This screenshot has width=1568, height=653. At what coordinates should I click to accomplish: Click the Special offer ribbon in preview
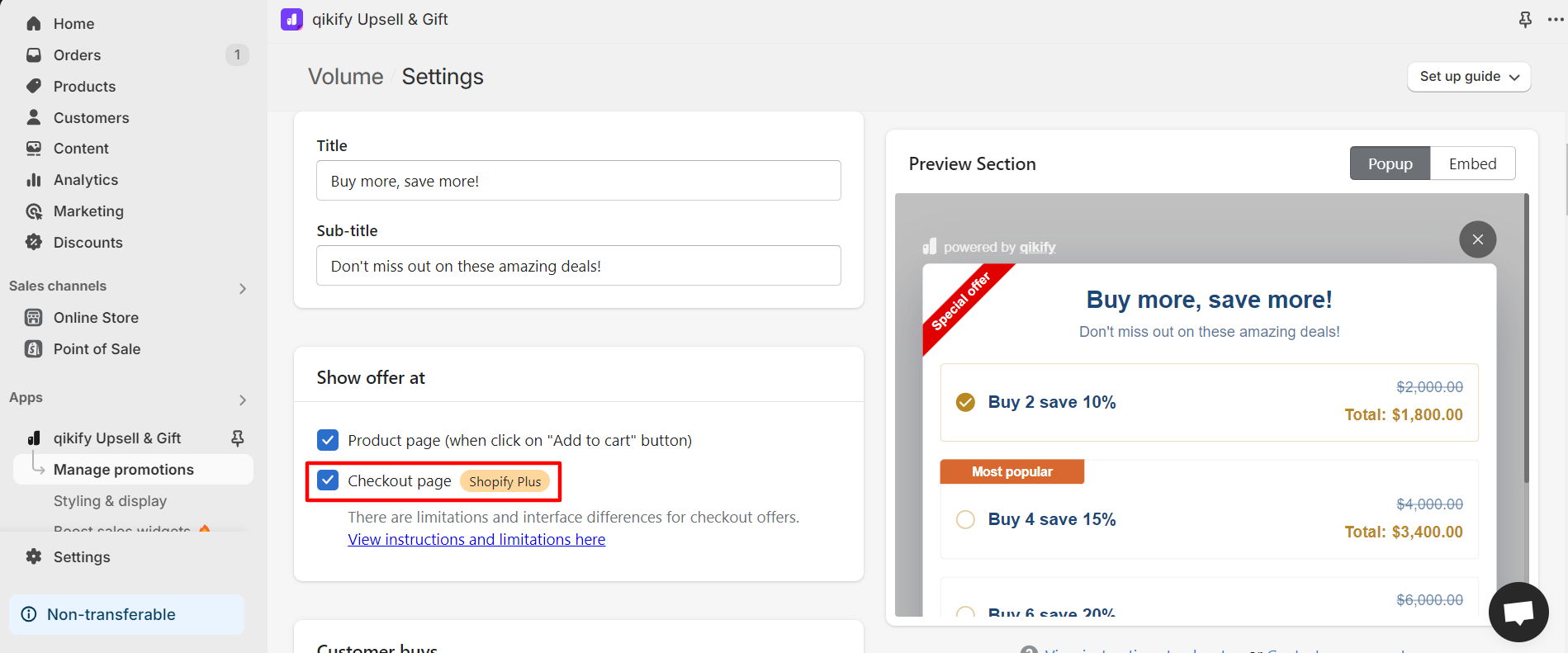pyautogui.click(x=962, y=301)
